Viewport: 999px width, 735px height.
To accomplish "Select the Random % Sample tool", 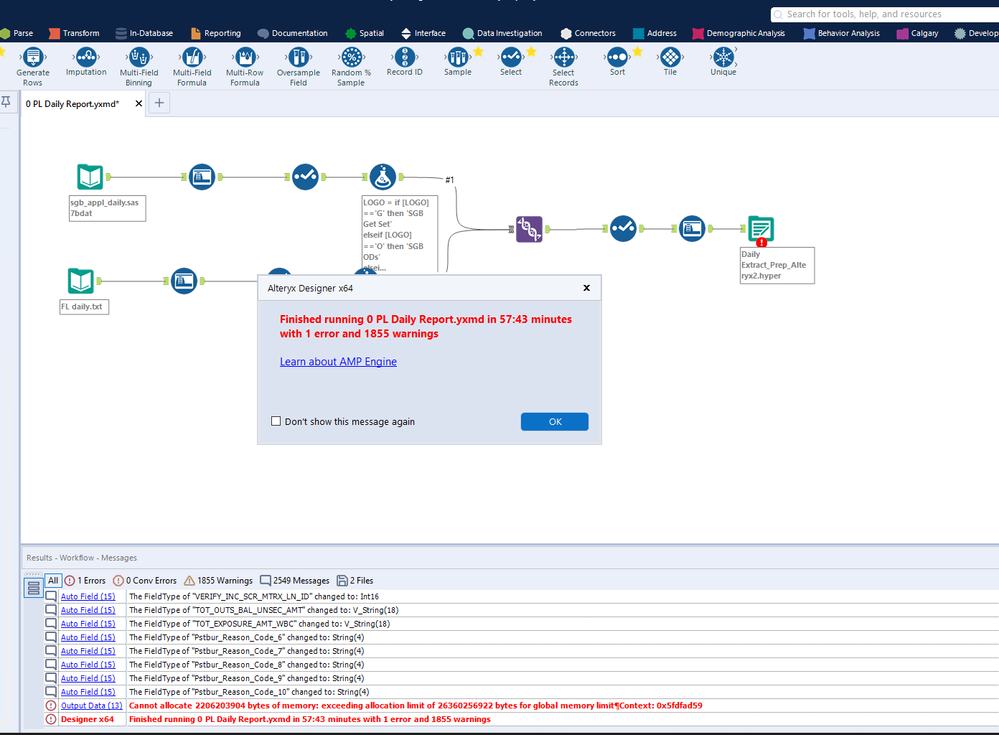I will 351,66.
